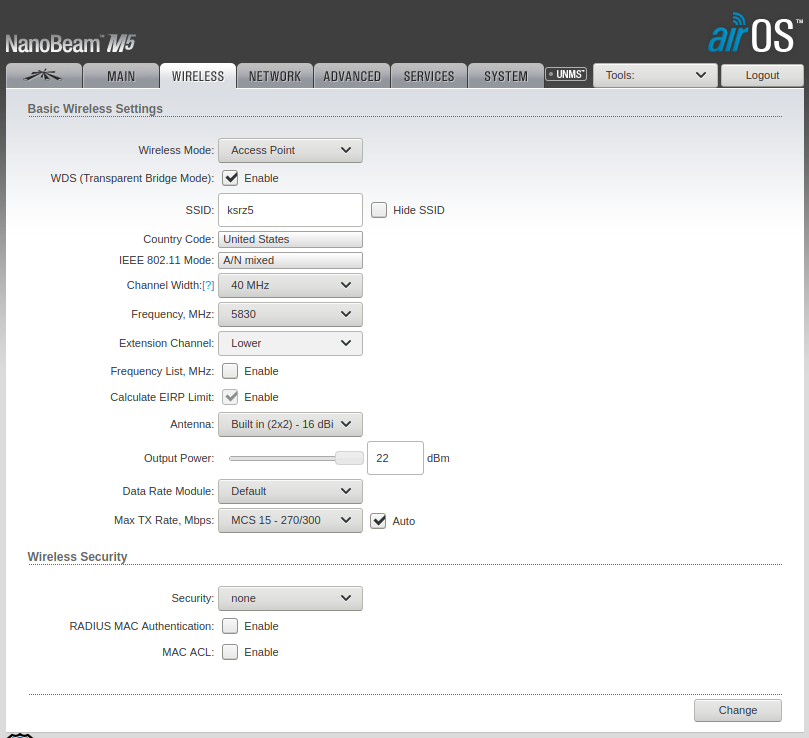Open the Security type dropdown
This screenshot has width=809, height=738.
coord(290,598)
